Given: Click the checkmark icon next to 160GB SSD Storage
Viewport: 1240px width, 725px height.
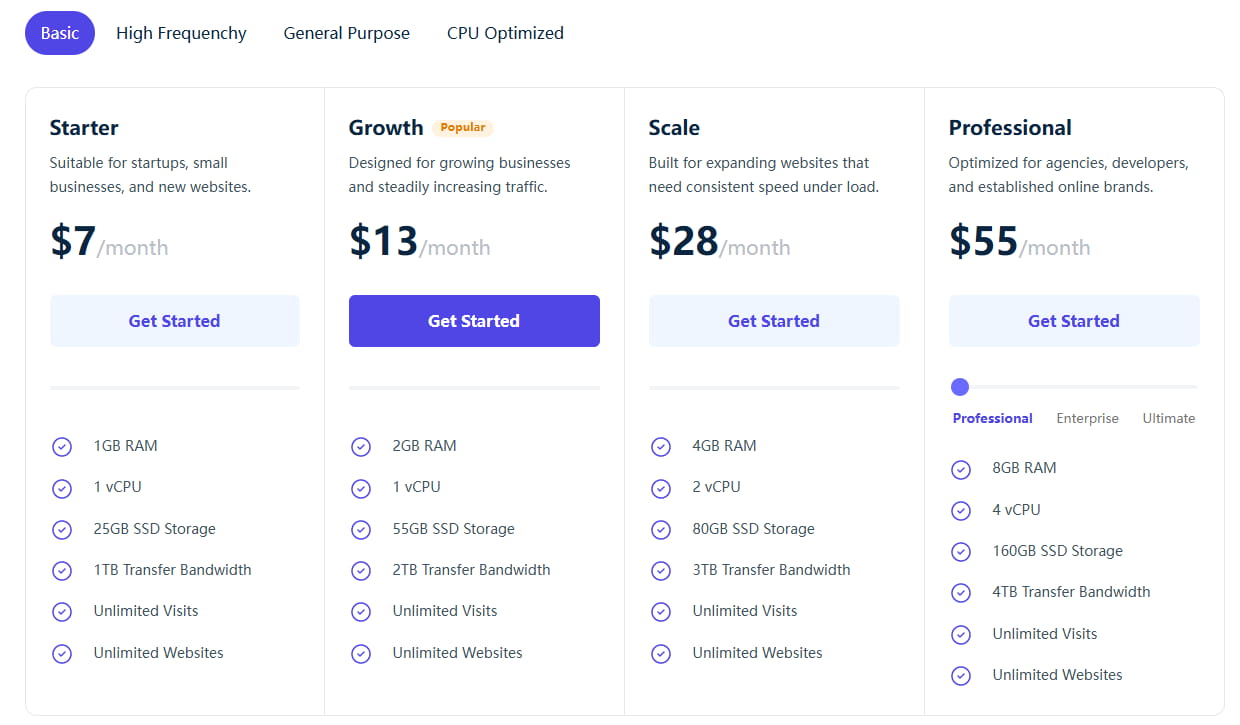Looking at the screenshot, I should [x=961, y=552].
